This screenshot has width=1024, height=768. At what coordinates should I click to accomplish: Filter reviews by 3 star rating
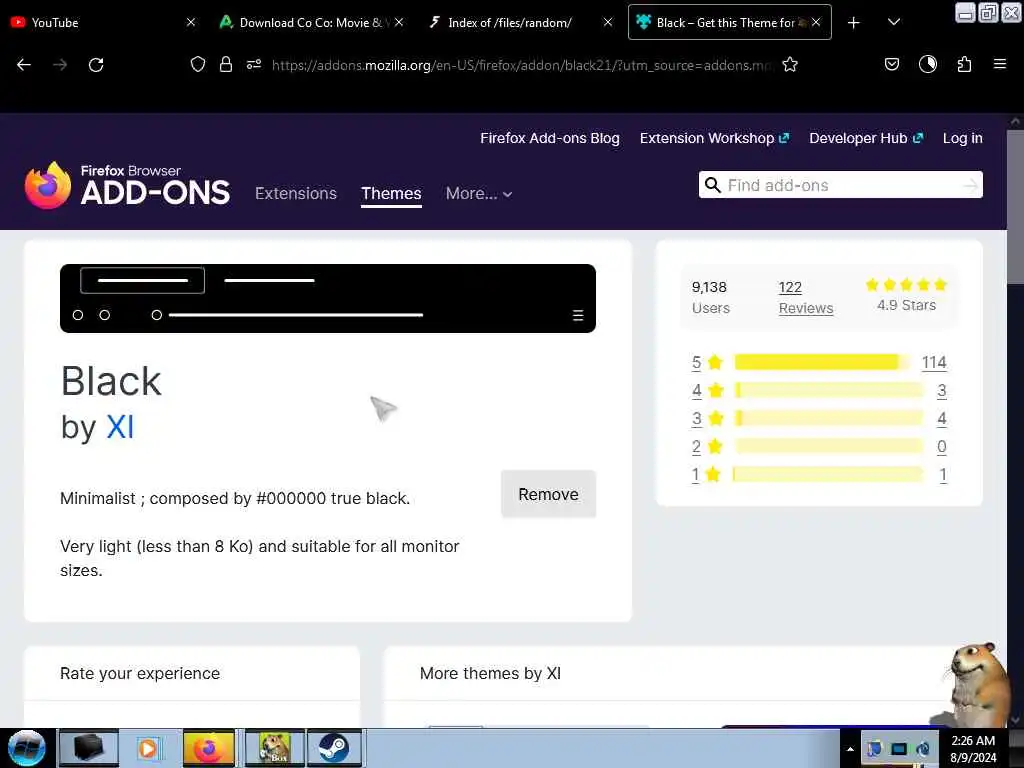pyautogui.click(x=707, y=419)
